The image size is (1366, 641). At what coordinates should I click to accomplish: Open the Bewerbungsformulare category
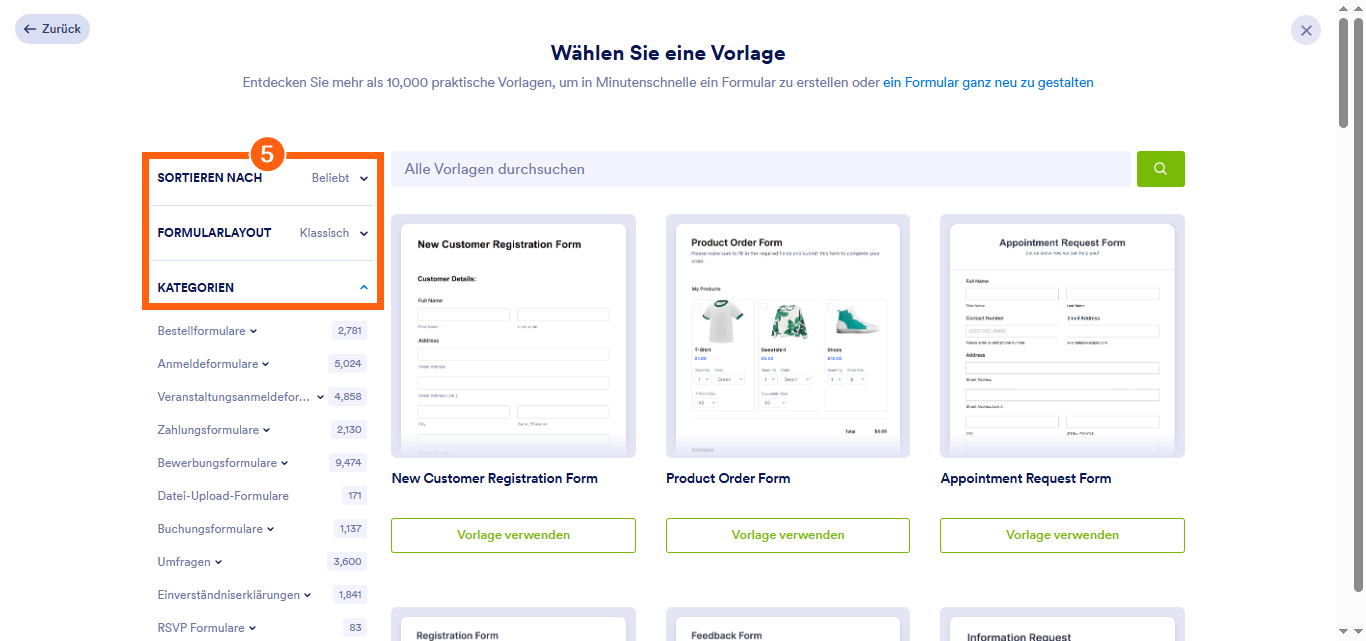pos(217,463)
